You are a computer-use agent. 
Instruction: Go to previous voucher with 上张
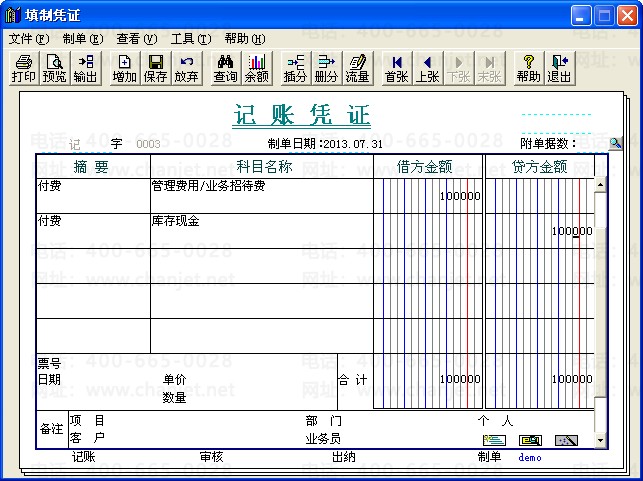(428, 68)
